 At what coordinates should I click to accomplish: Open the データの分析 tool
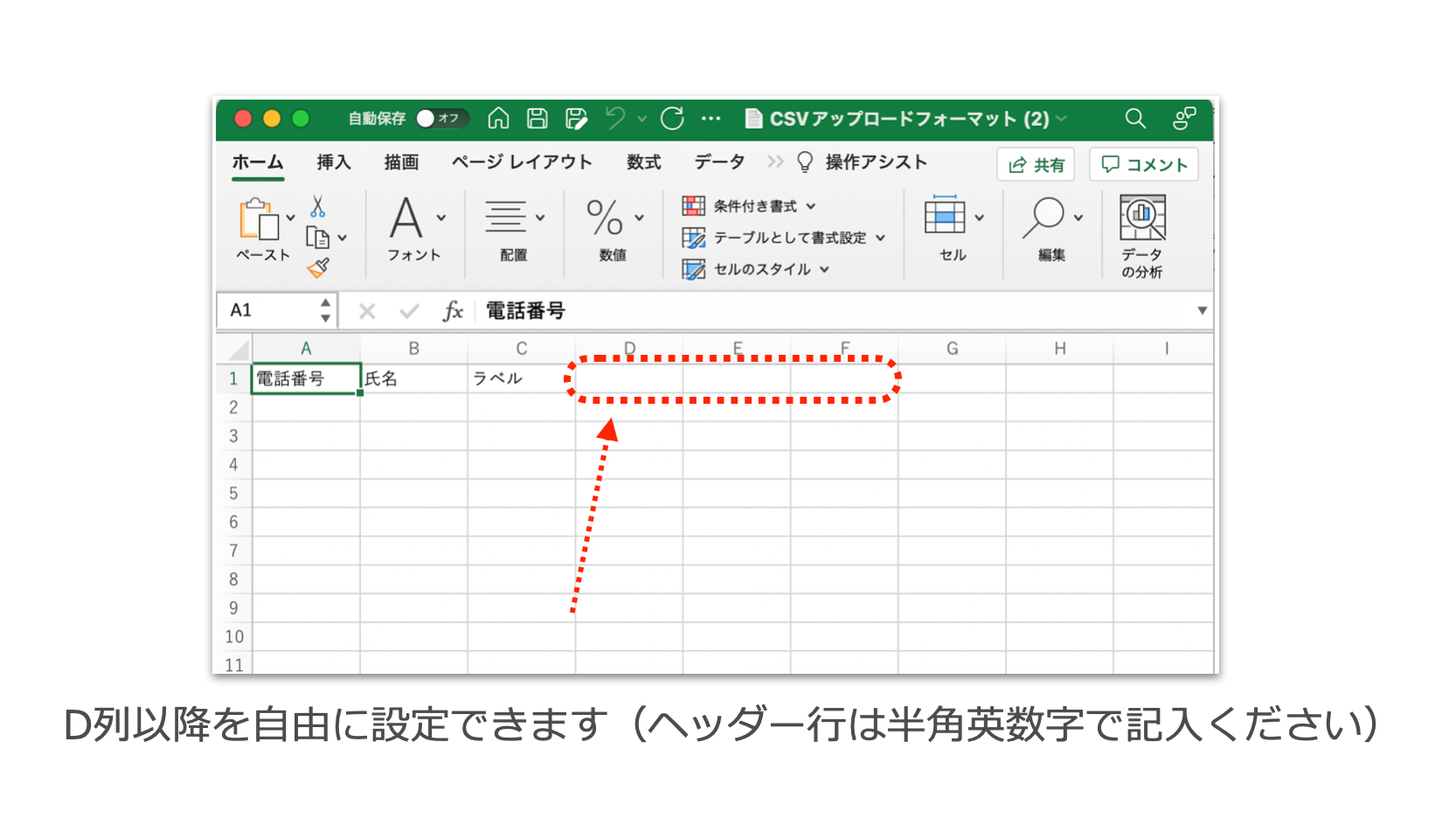point(1142,236)
